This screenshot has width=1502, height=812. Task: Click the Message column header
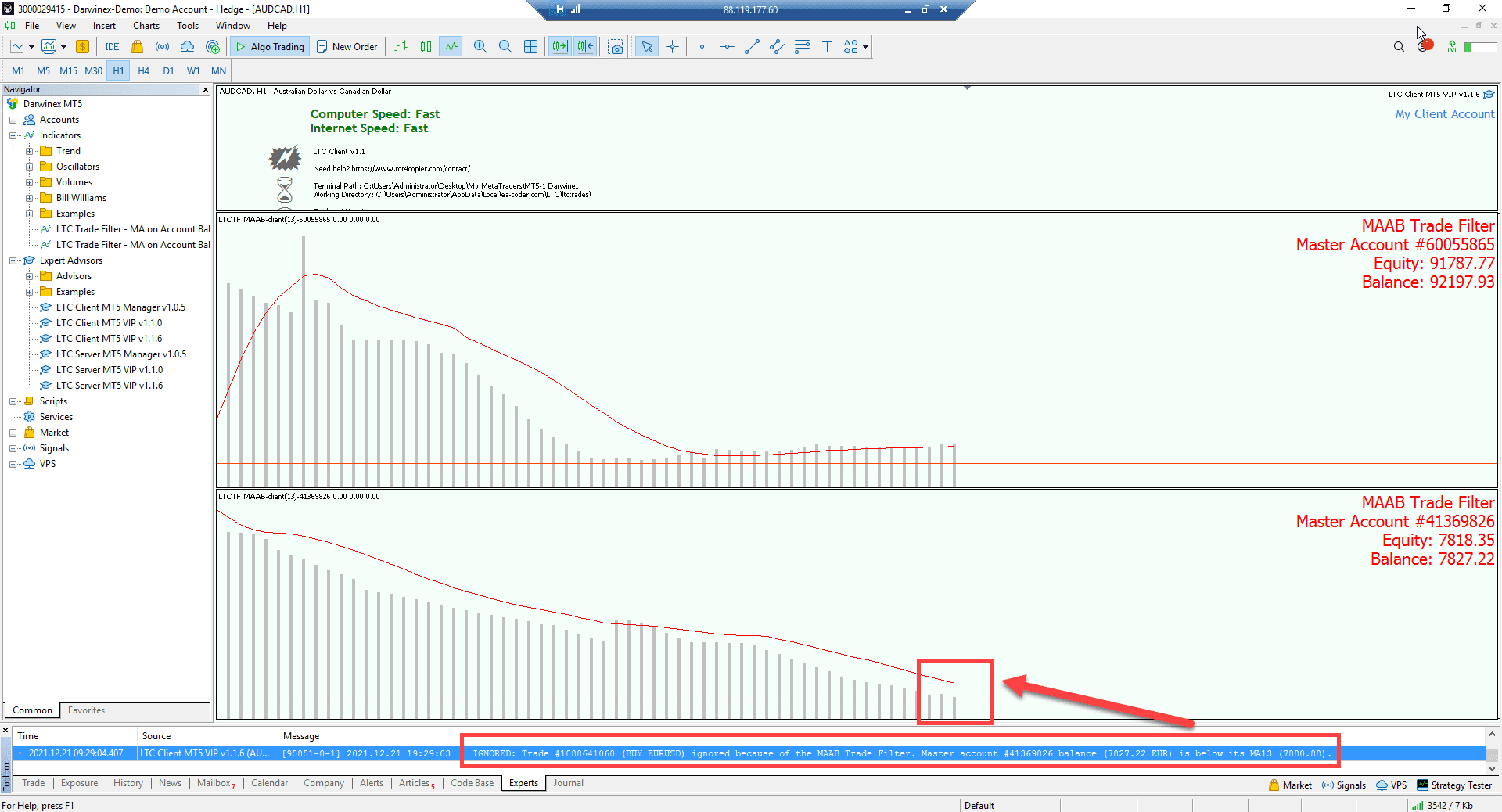pyautogui.click(x=301, y=736)
